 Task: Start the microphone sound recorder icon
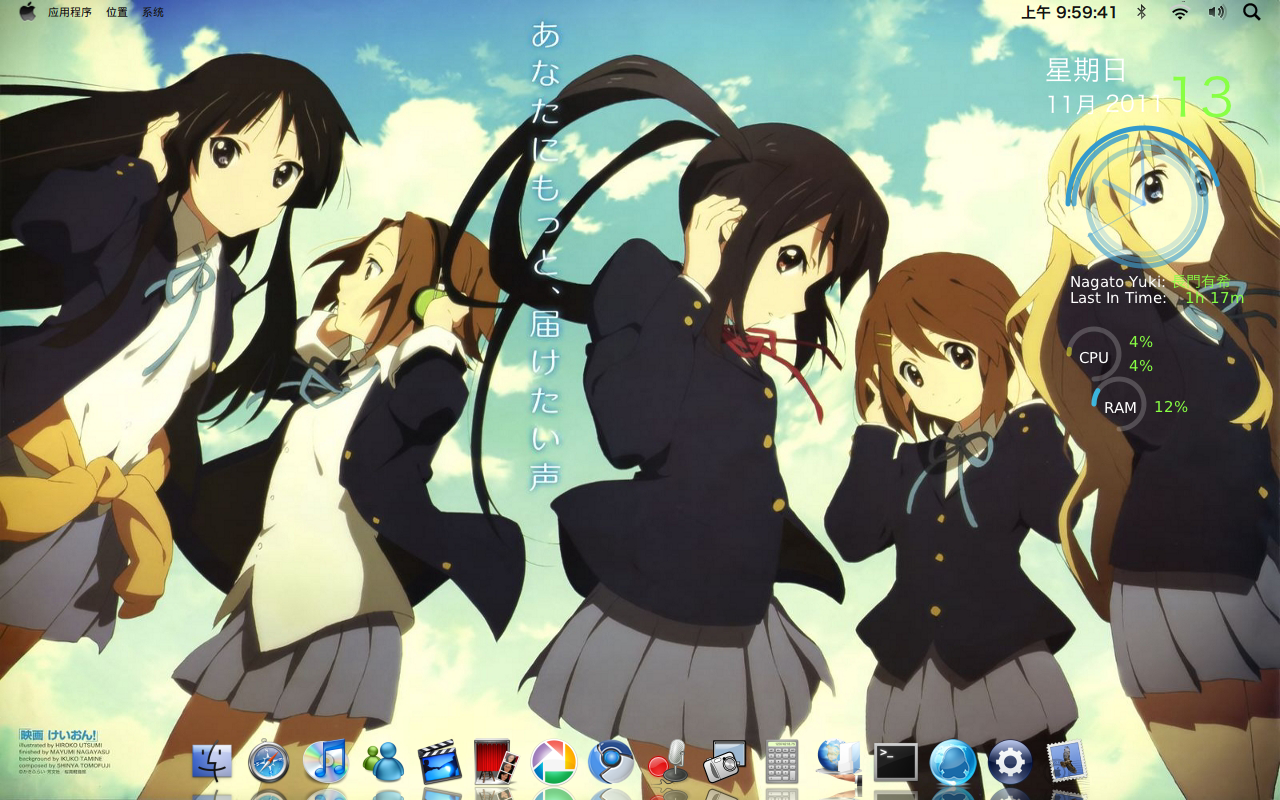point(668,762)
